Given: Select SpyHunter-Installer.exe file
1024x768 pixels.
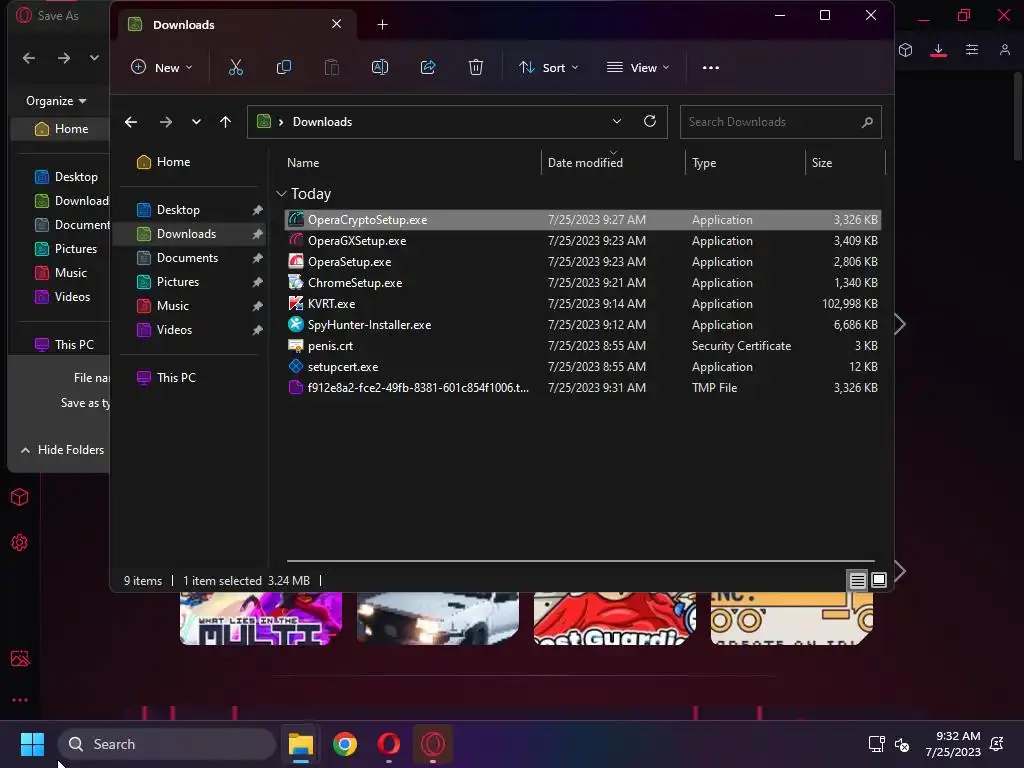Looking at the screenshot, I should click(x=583, y=325).
